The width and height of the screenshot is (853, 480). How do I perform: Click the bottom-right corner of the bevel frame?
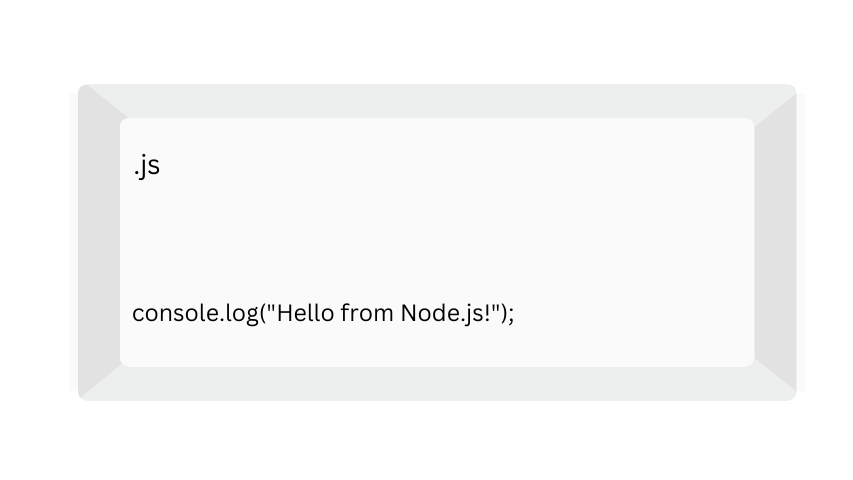point(788,393)
